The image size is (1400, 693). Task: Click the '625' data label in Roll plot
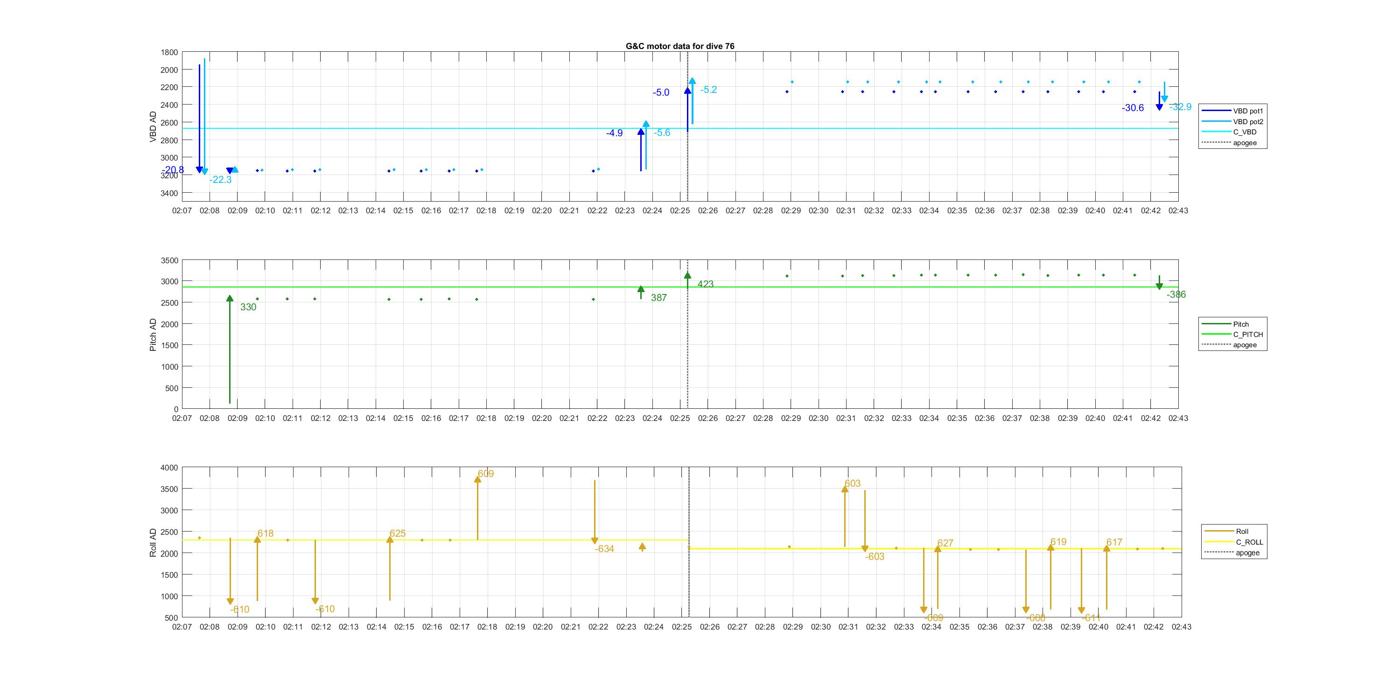coord(398,534)
